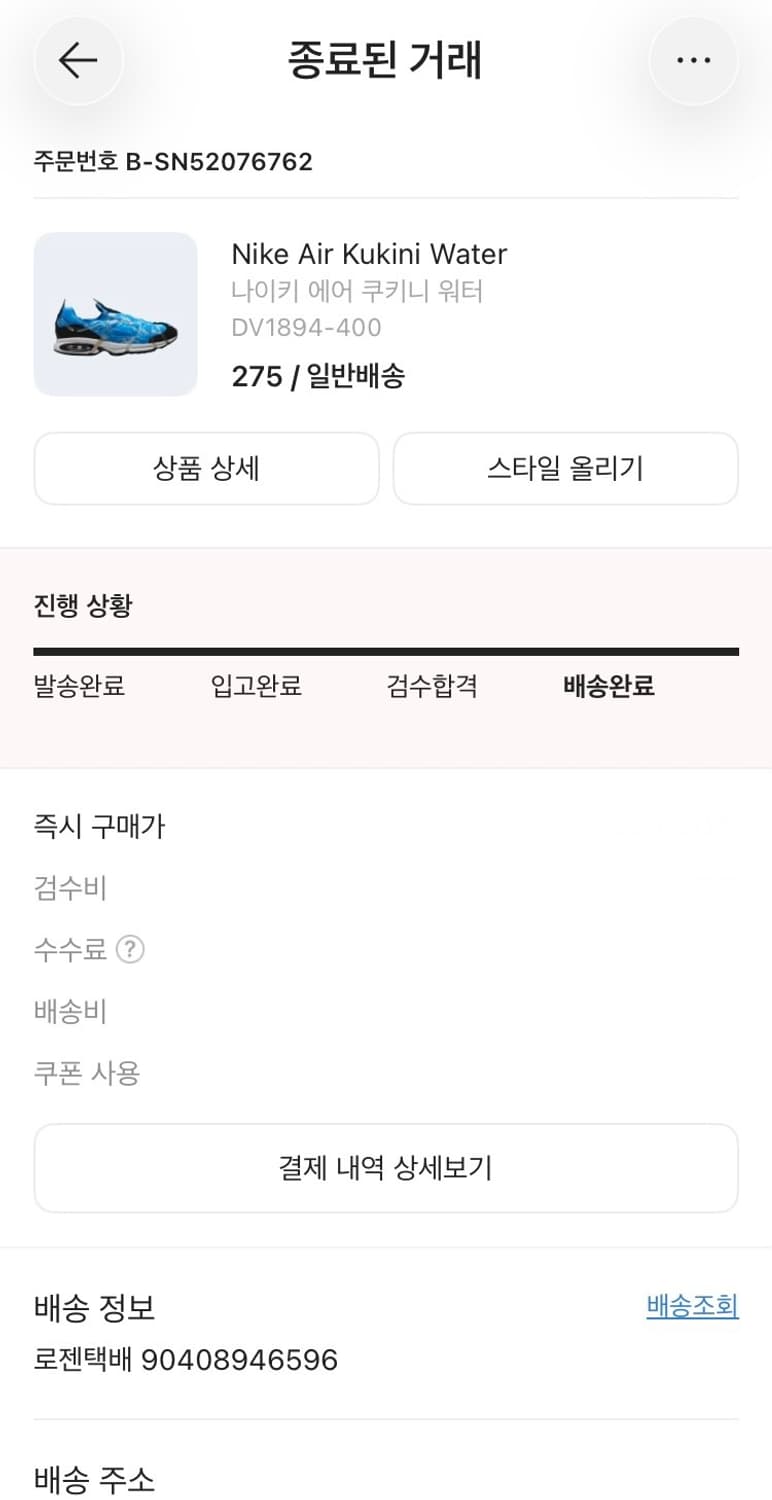The image size is (772, 1500).
Task: Click the black order progress bar
Action: tap(386, 652)
